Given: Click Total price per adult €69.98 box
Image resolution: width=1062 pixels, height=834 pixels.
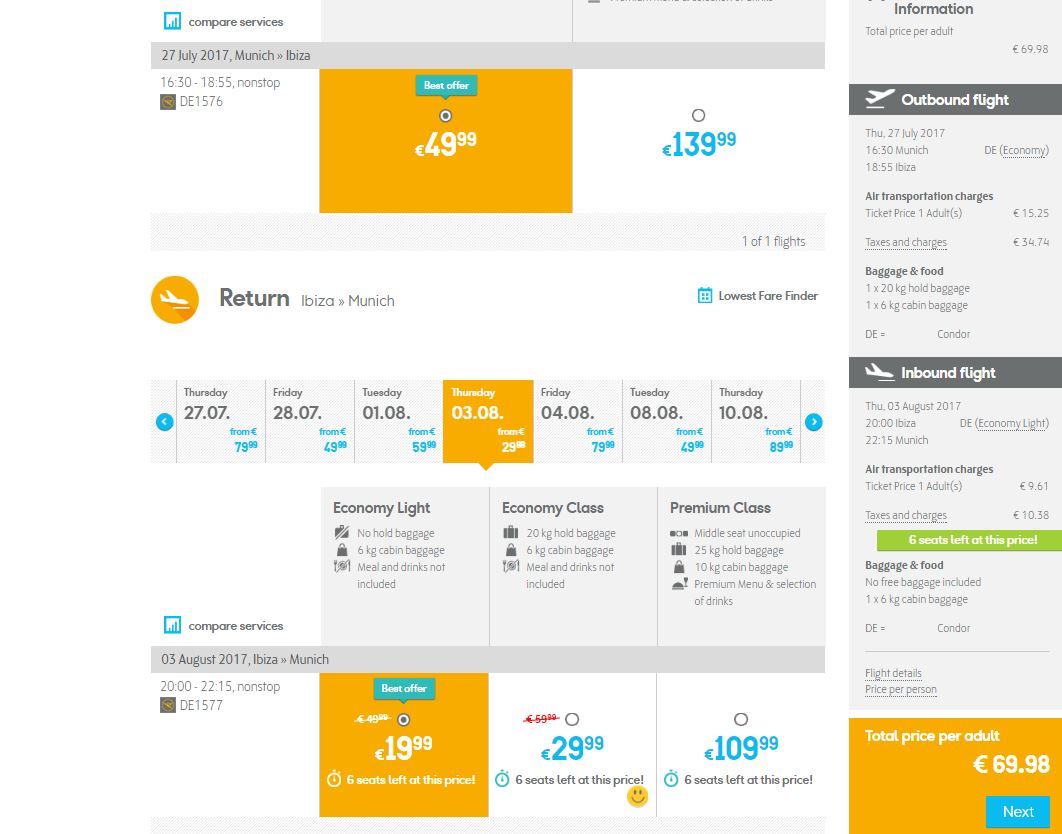Looking at the screenshot, I should (x=955, y=776).
